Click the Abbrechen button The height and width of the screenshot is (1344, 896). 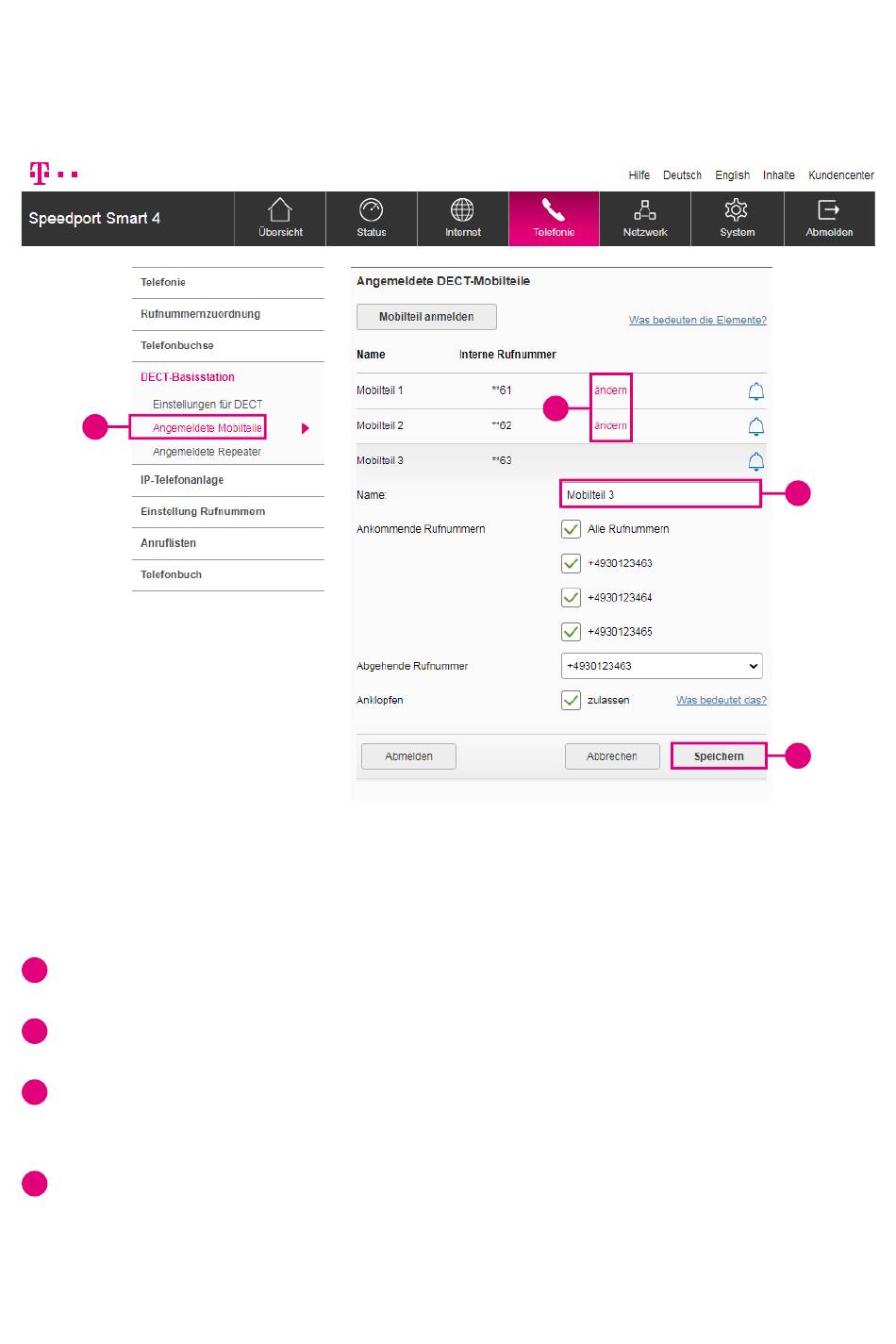(x=612, y=756)
